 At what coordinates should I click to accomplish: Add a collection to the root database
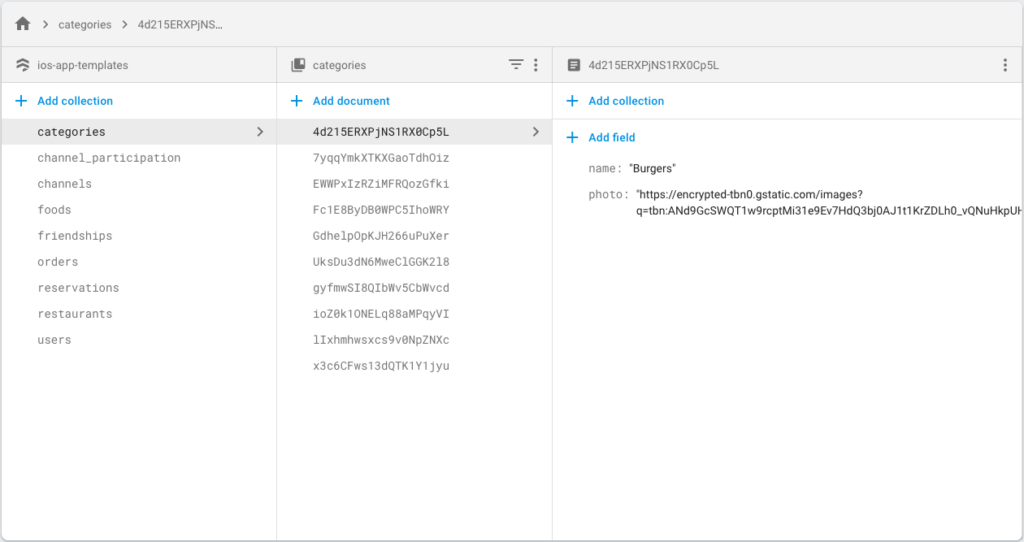[65, 101]
